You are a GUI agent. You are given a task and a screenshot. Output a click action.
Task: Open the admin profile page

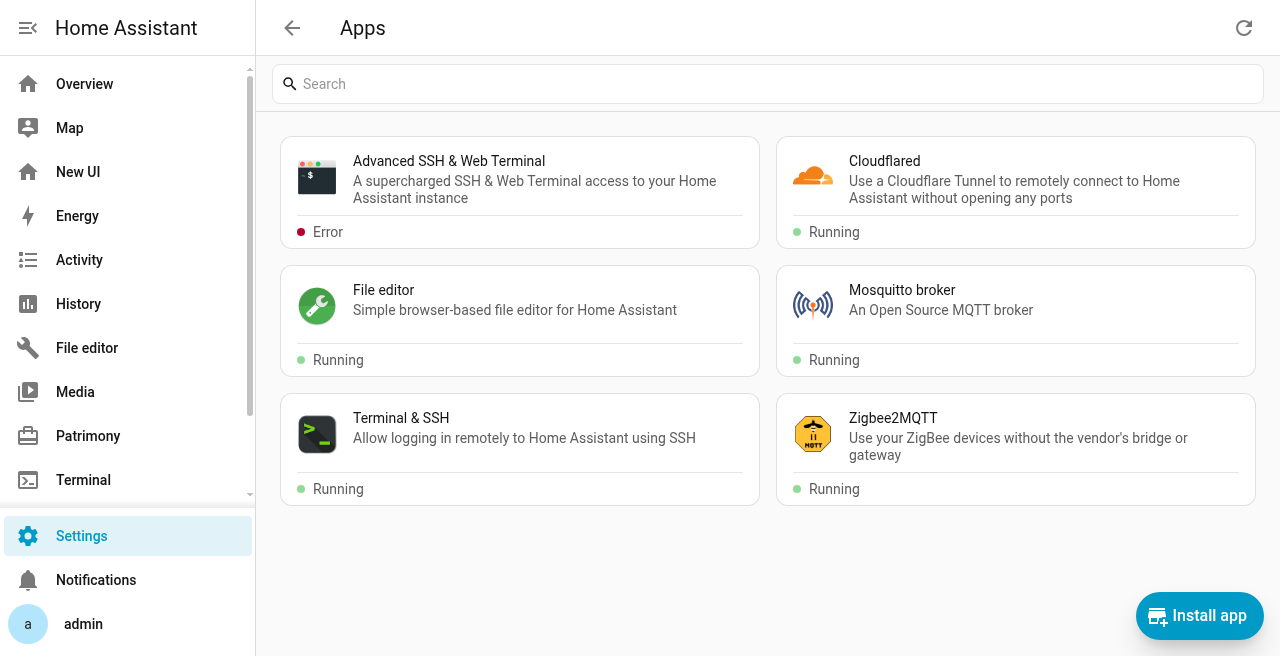(128, 624)
